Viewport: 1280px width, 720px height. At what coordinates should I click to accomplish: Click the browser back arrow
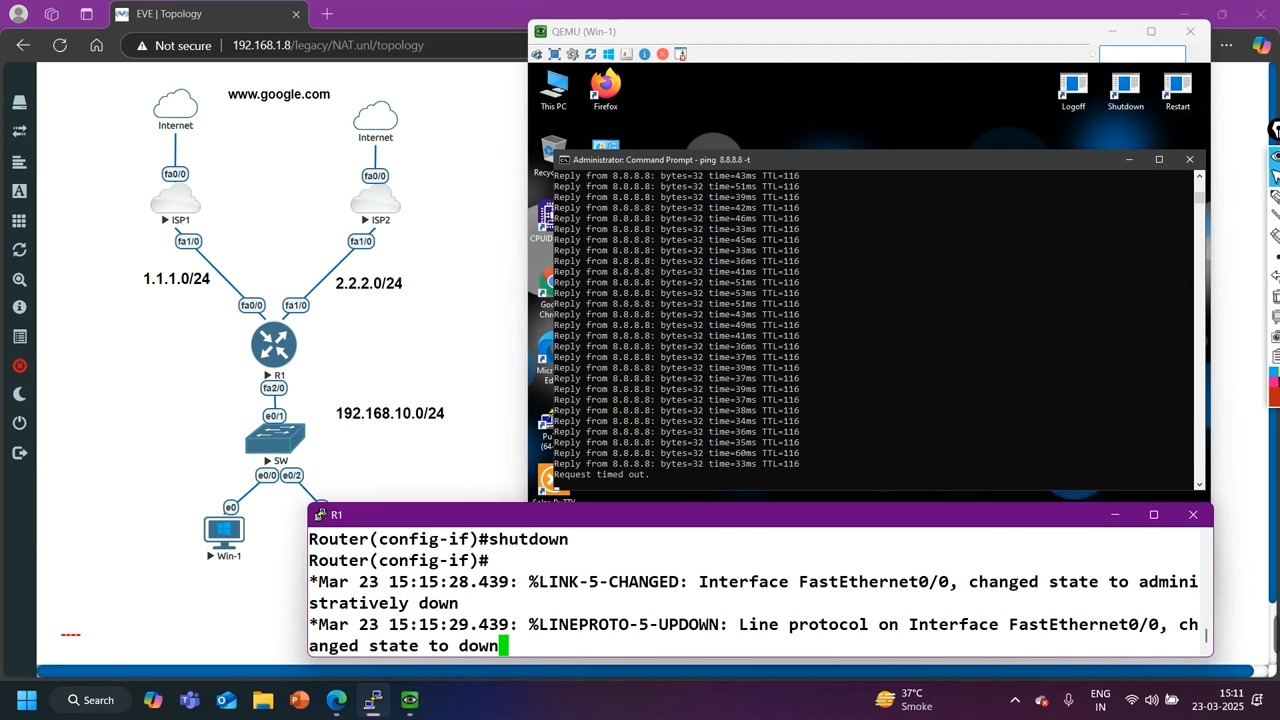tap(23, 45)
